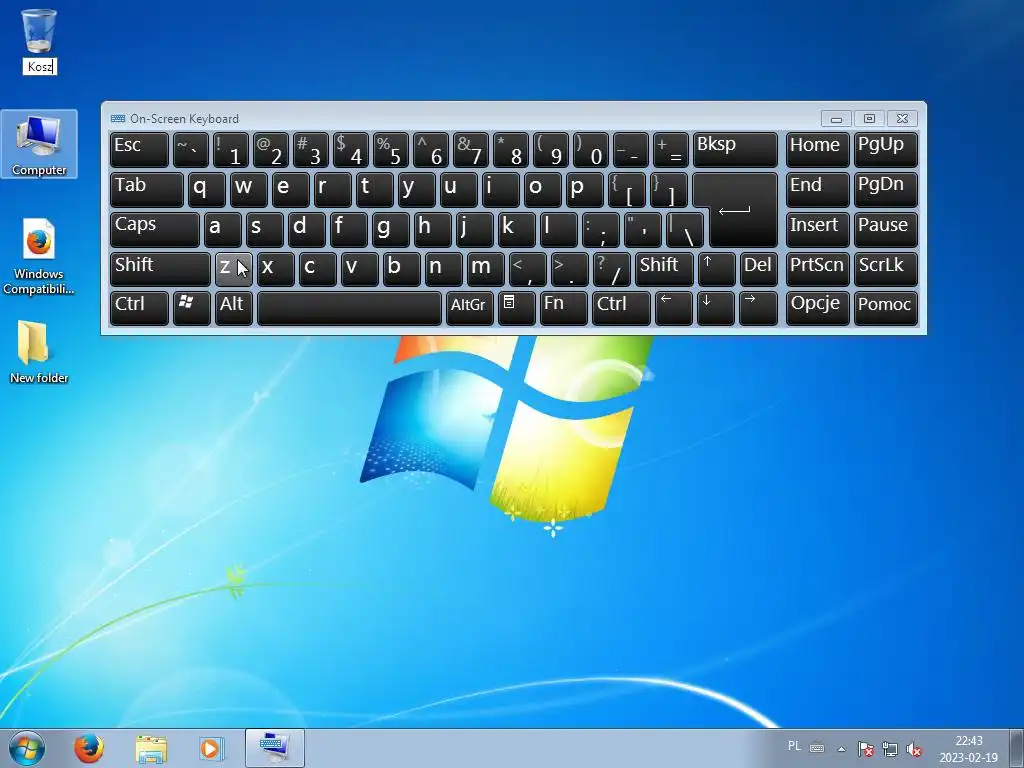This screenshot has height=768, width=1024.
Task: Toggle the right Ctrl key
Action: click(x=620, y=308)
